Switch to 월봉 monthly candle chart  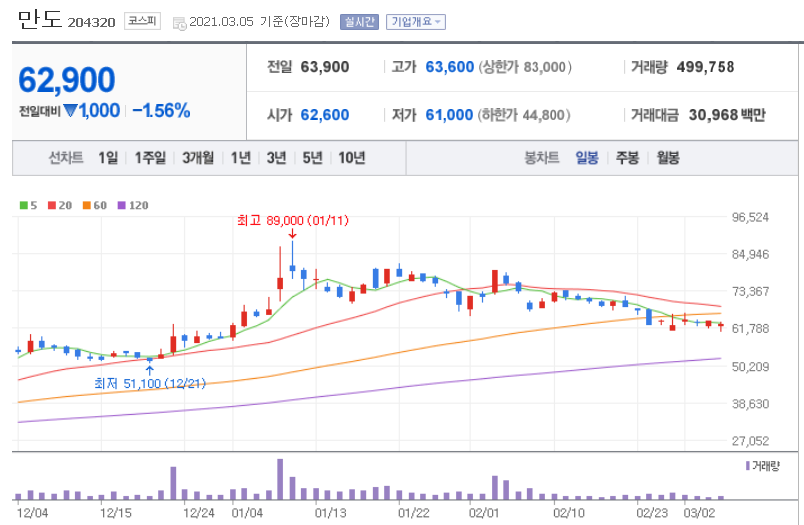(x=668, y=158)
